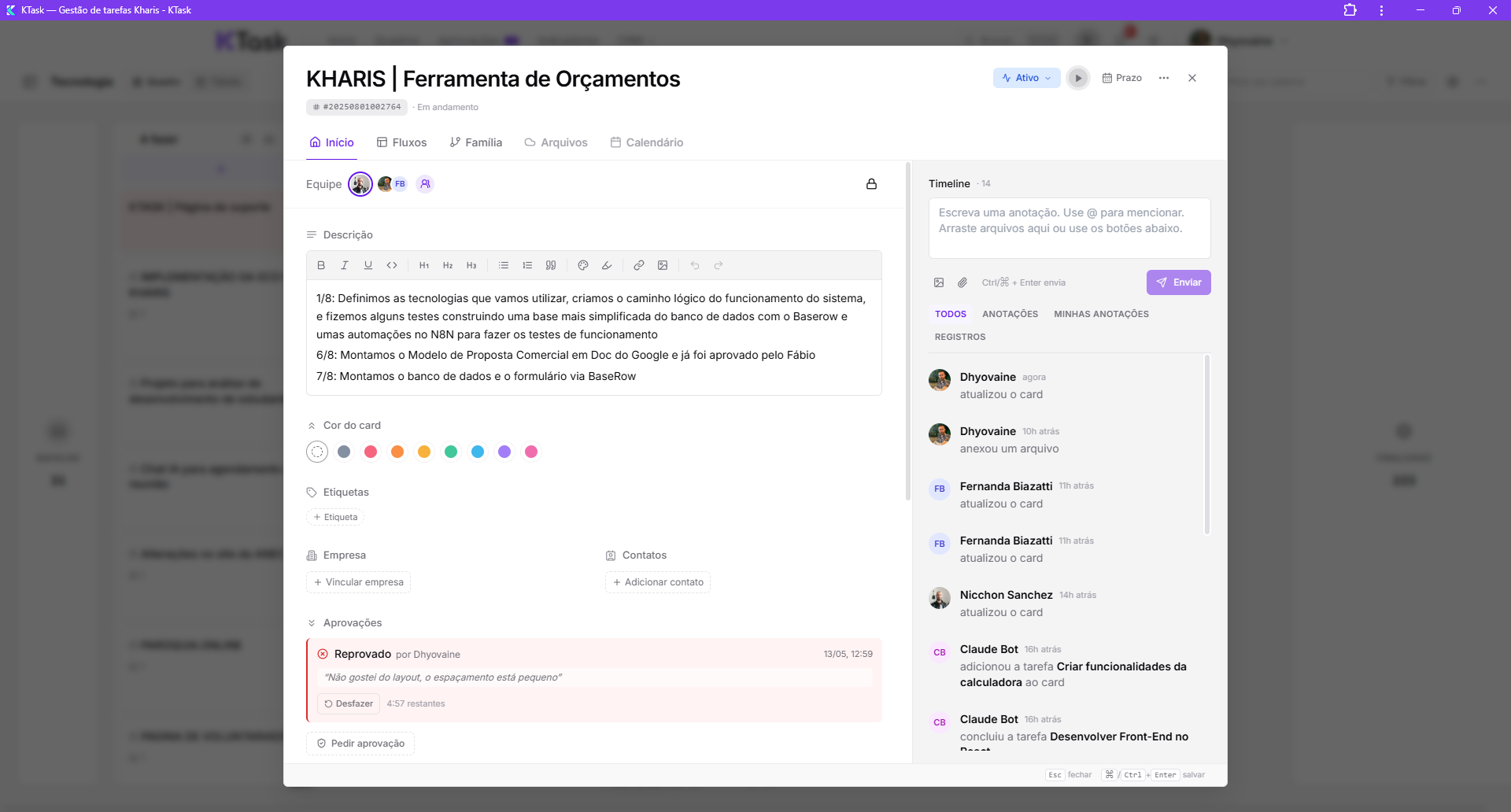Viewport: 1511px width, 812px height.
Task: Click the FB team member avatar
Action: [400, 184]
